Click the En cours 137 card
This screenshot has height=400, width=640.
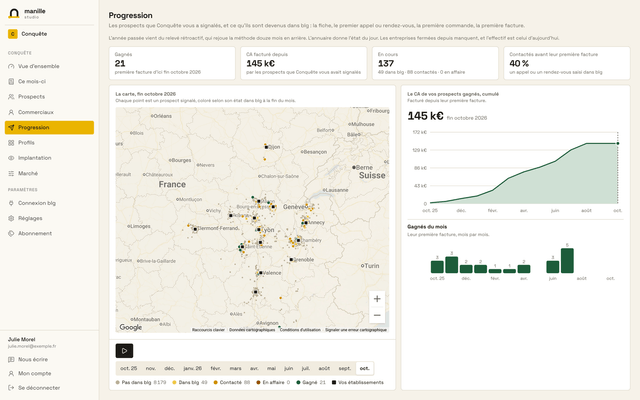click(x=435, y=63)
